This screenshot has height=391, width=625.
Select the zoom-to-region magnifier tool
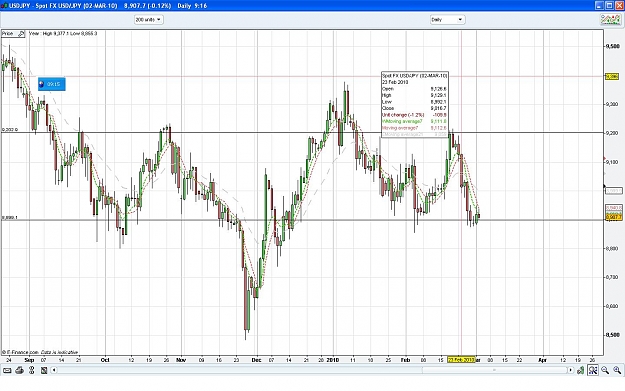tap(593, 370)
